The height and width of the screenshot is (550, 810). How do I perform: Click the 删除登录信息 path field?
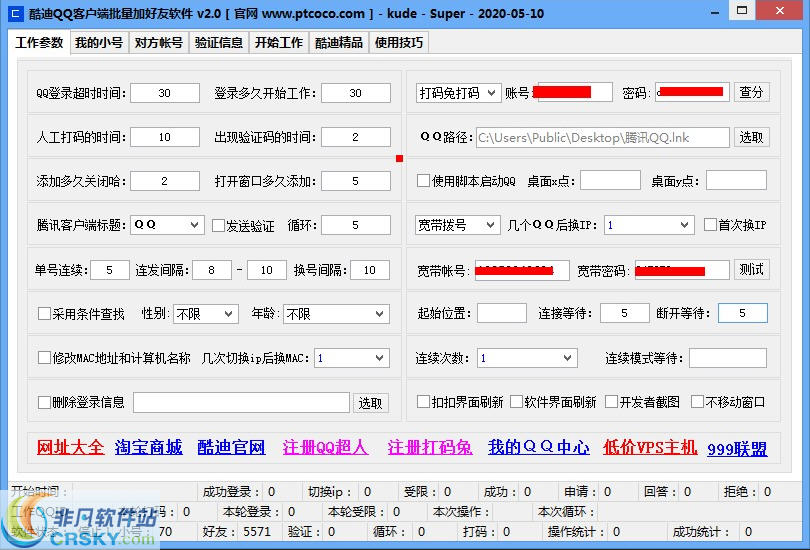(241, 403)
